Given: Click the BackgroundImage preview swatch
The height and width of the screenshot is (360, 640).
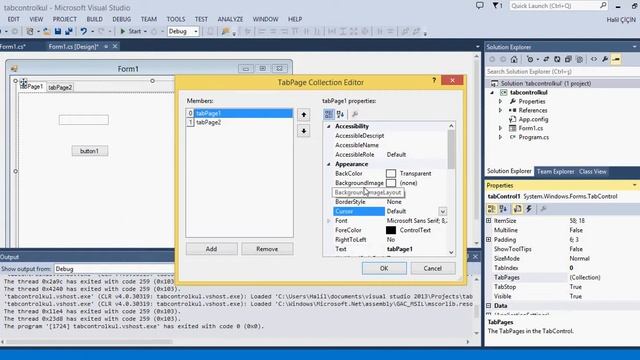Looking at the screenshot, I should coord(391,183).
